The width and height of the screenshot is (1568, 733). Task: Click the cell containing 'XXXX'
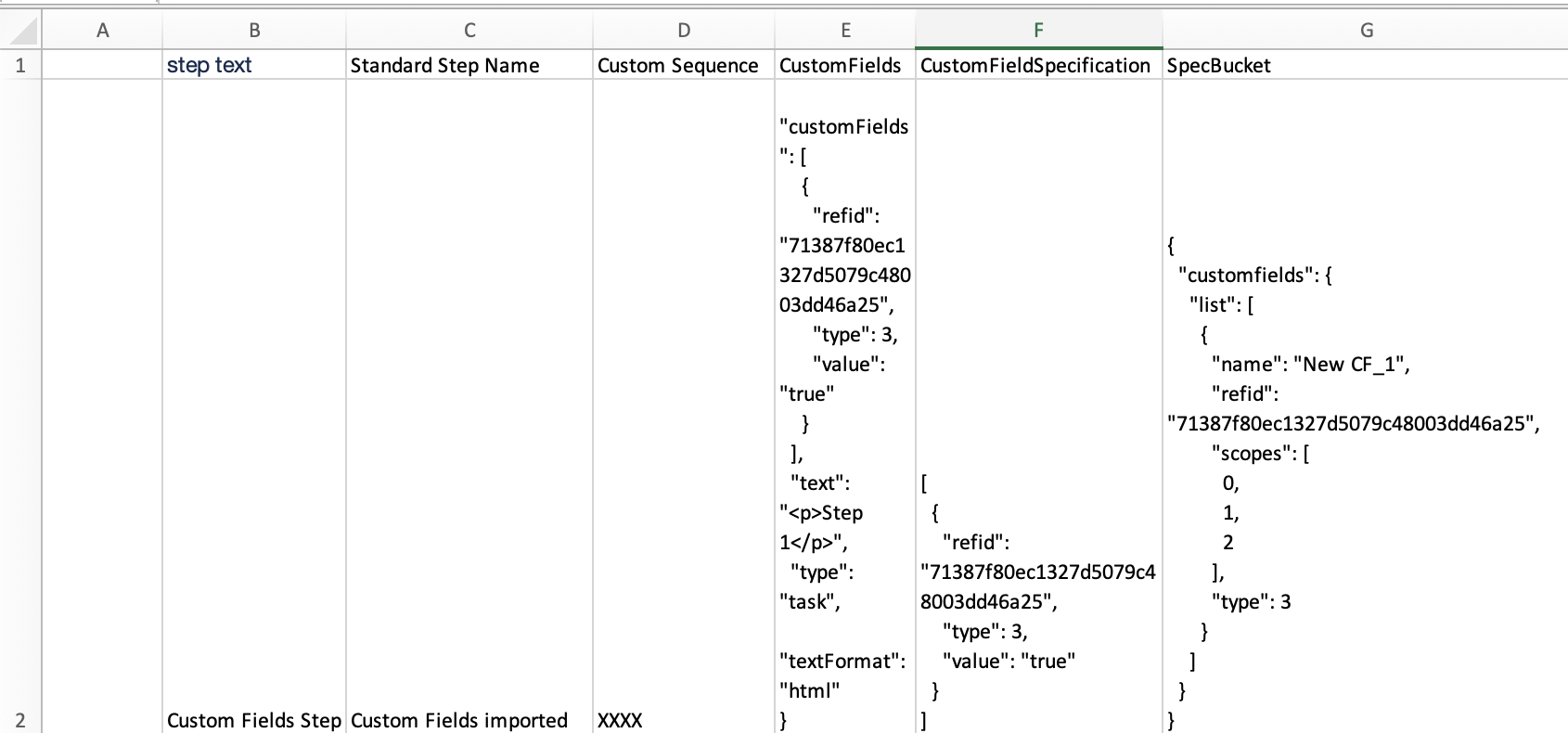684,720
